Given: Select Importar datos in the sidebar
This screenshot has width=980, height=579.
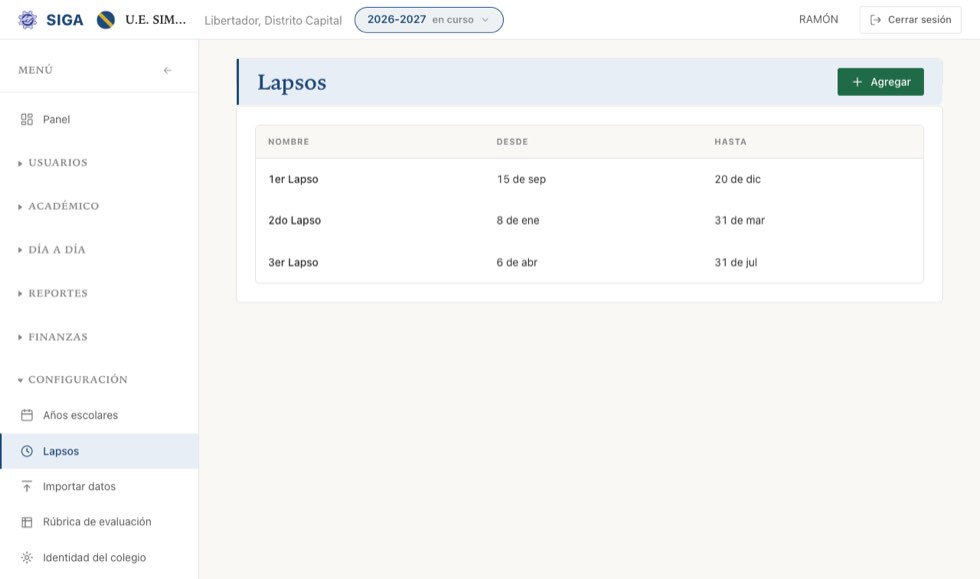Looking at the screenshot, I should click(99, 486).
